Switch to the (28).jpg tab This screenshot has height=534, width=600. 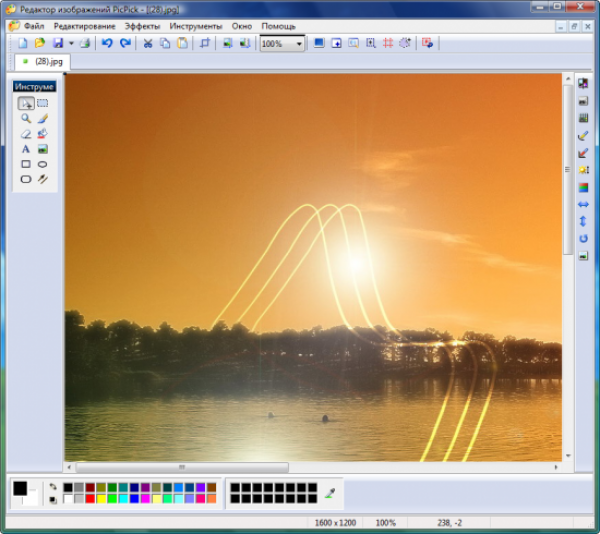(42, 62)
